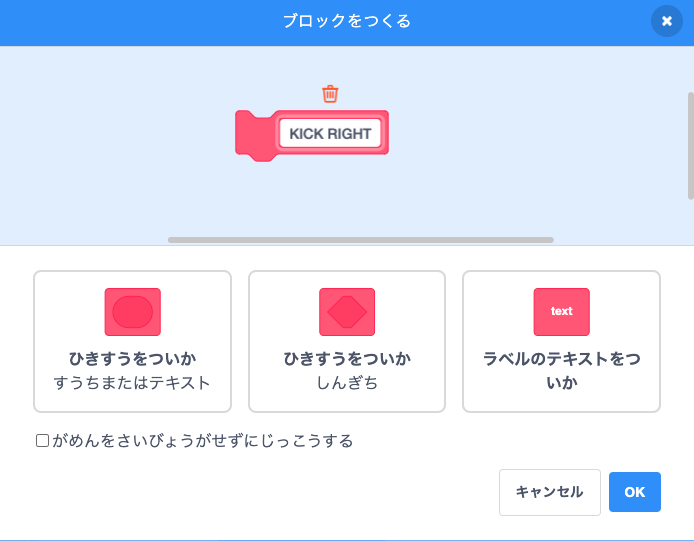Image resolution: width=694 pixels, height=541 pixels.
Task: Enable the がめんをさいびょうがせずにじっこうする checkbox
Action: [x=43, y=440]
